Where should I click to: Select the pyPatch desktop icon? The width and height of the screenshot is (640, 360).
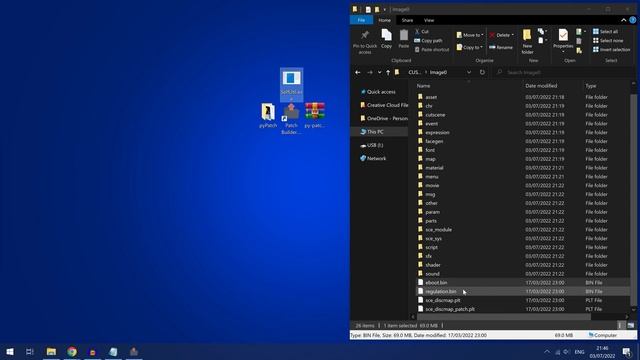click(x=268, y=116)
